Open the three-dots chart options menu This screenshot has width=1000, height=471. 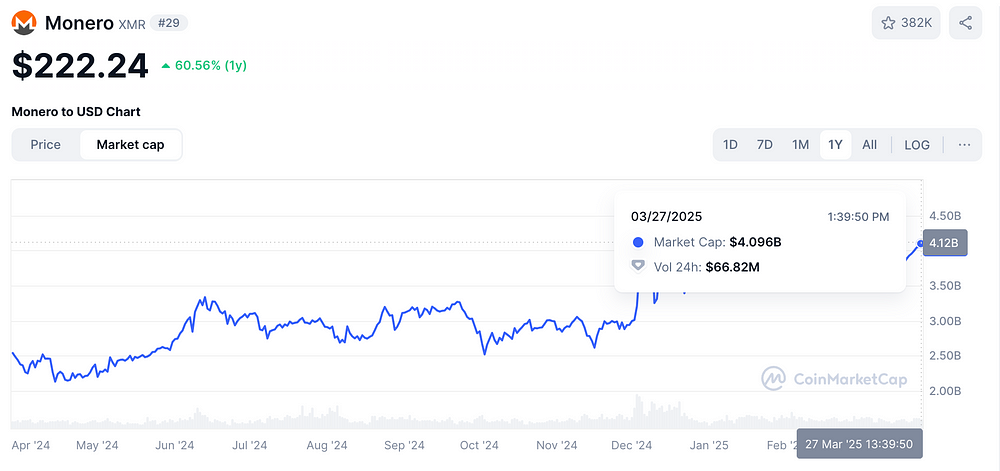pyautogui.click(x=964, y=145)
